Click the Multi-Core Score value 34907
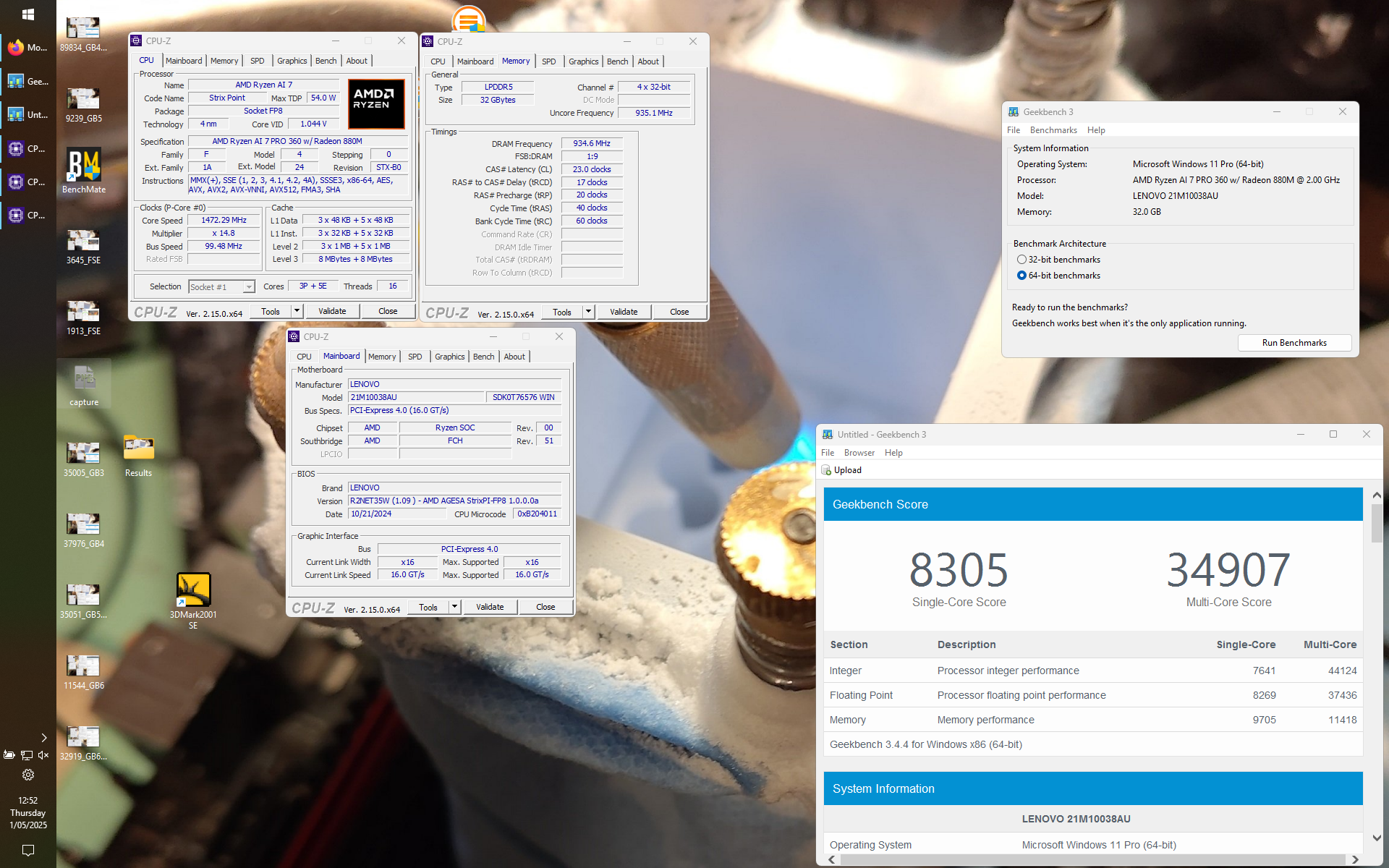The width and height of the screenshot is (1389, 868). click(1228, 570)
